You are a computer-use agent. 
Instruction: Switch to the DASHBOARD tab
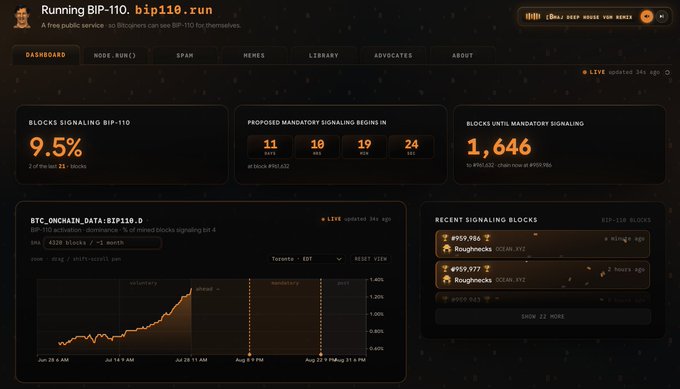46,55
